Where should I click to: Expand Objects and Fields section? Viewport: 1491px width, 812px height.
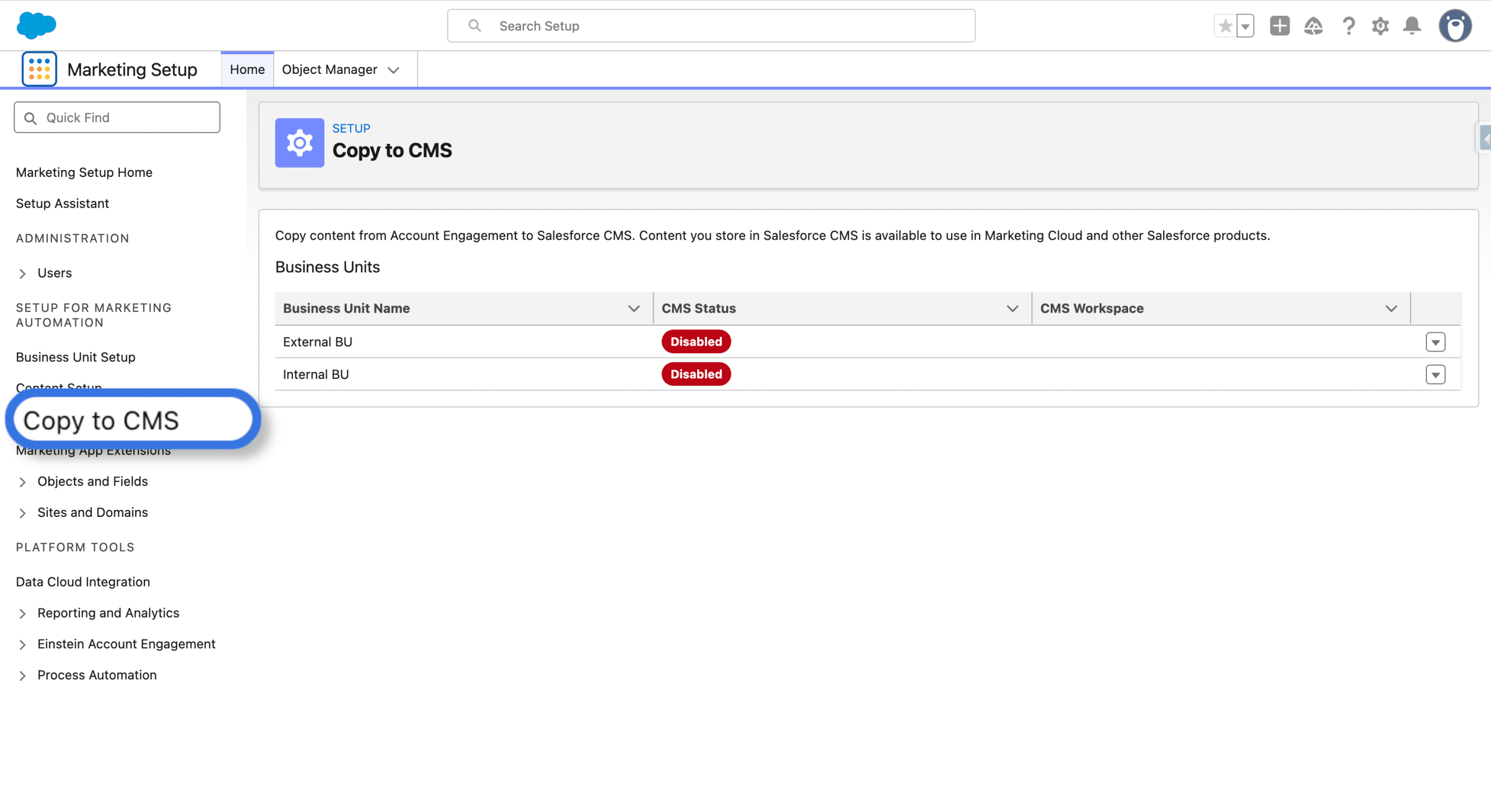[22, 482]
